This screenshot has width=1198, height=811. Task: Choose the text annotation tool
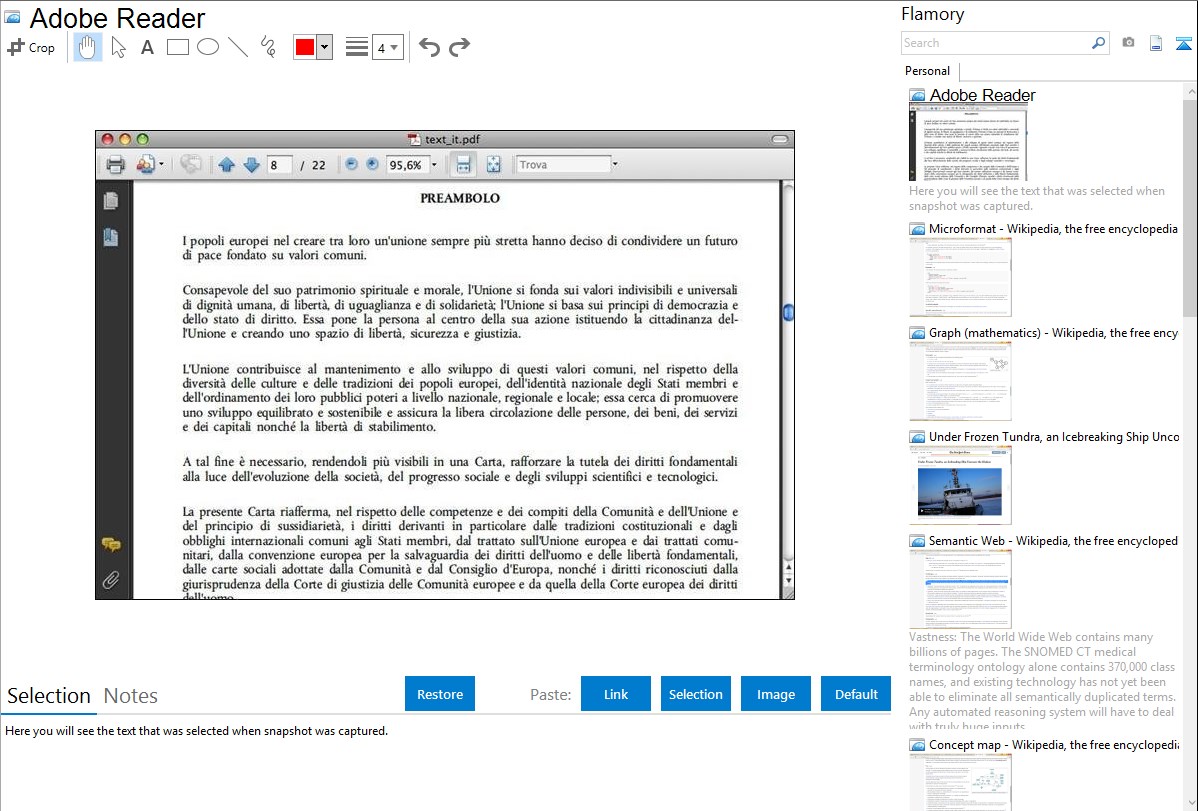click(x=147, y=47)
